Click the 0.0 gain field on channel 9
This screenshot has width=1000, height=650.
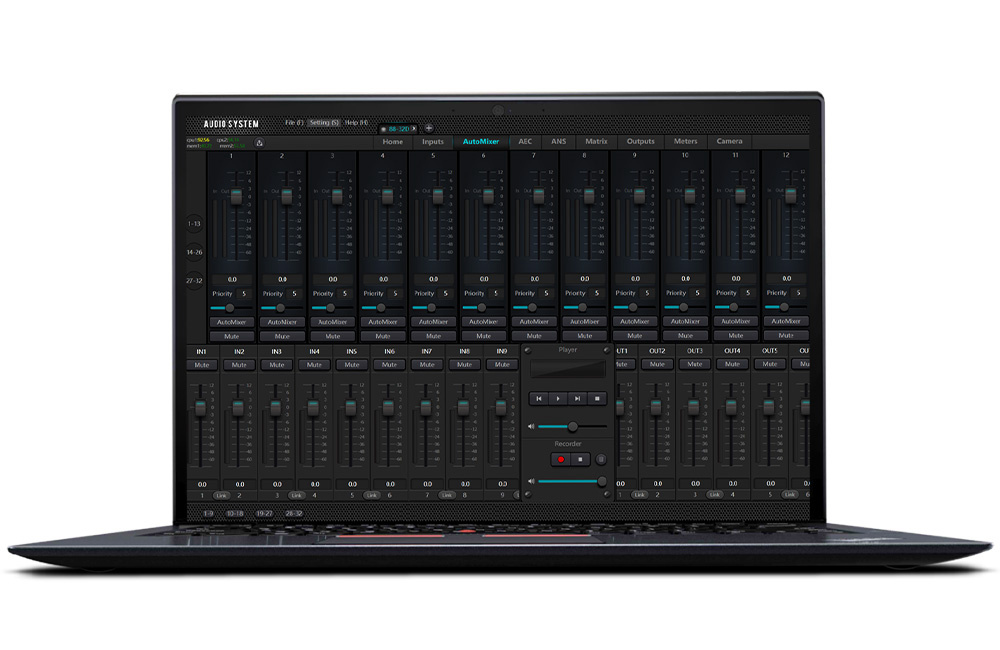click(634, 279)
